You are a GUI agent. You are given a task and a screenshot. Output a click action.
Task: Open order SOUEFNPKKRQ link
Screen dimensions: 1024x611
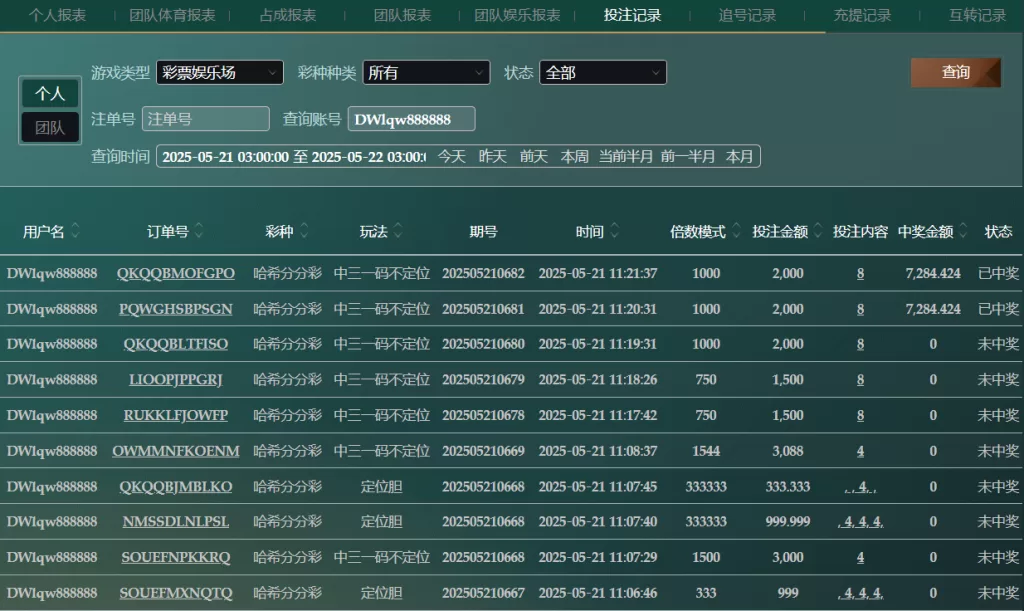176,557
